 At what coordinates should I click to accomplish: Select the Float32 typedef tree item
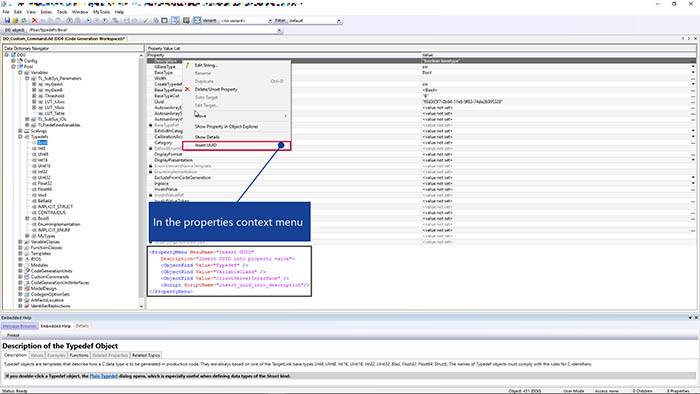click(x=45, y=183)
